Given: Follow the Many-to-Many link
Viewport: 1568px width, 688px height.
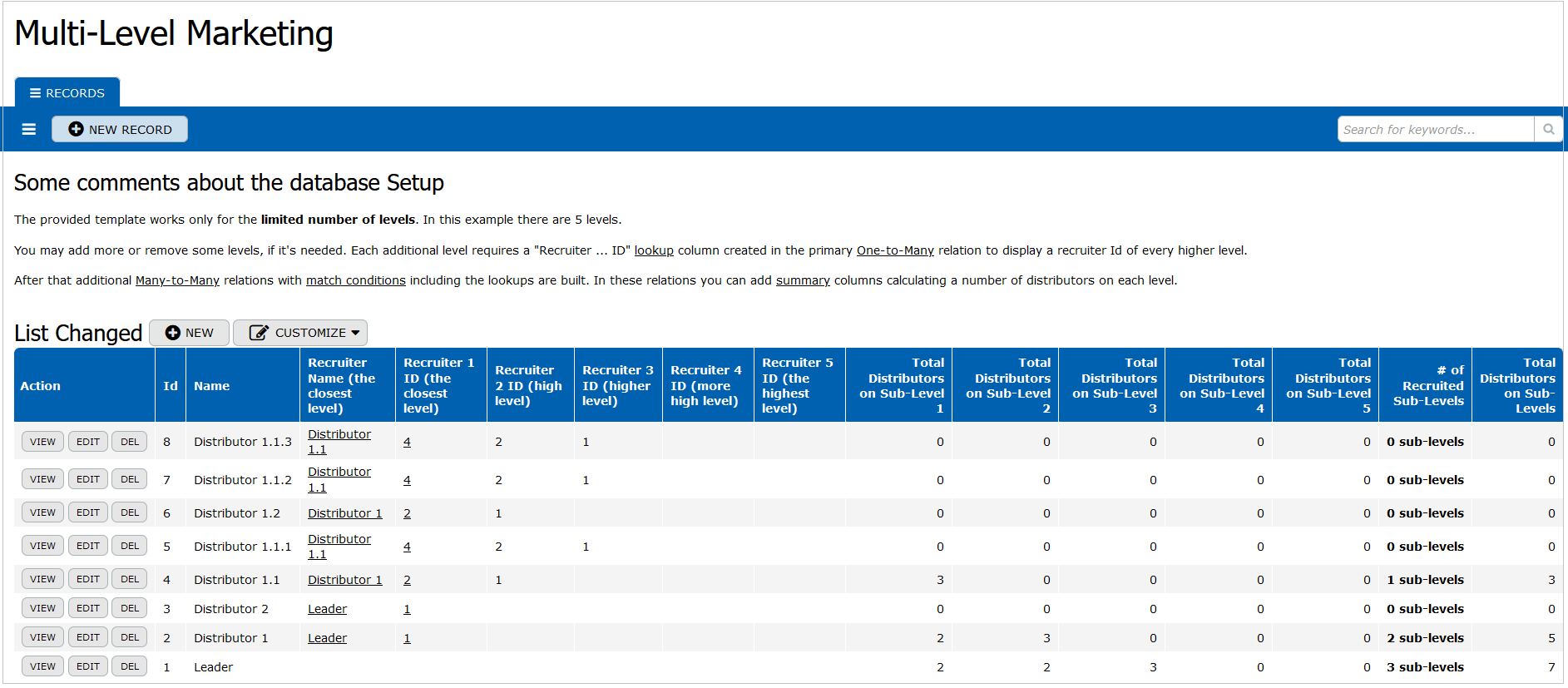Looking at the screenshot, I should tap(177, 280).
